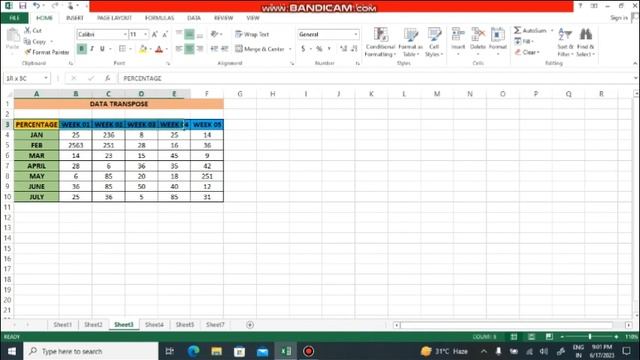Open the Sheet4 worksheet tab

click(154, 324)
